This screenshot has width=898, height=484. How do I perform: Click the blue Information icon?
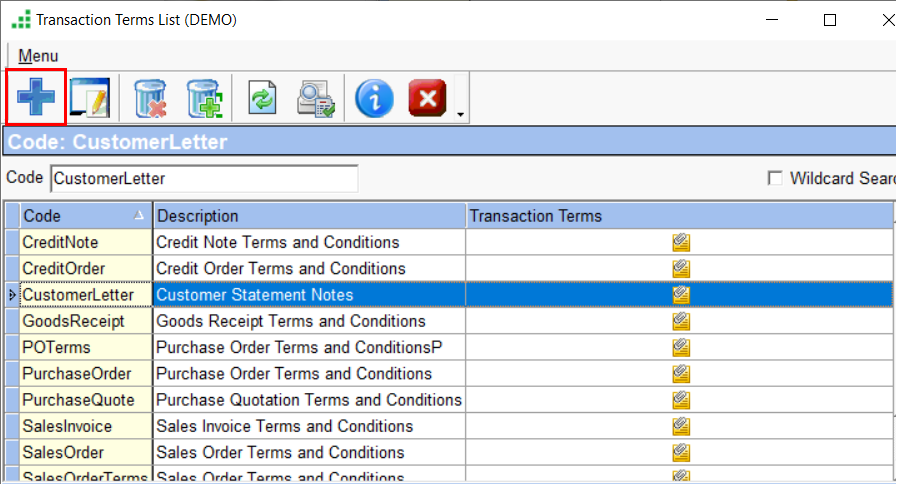pos(374,98)
